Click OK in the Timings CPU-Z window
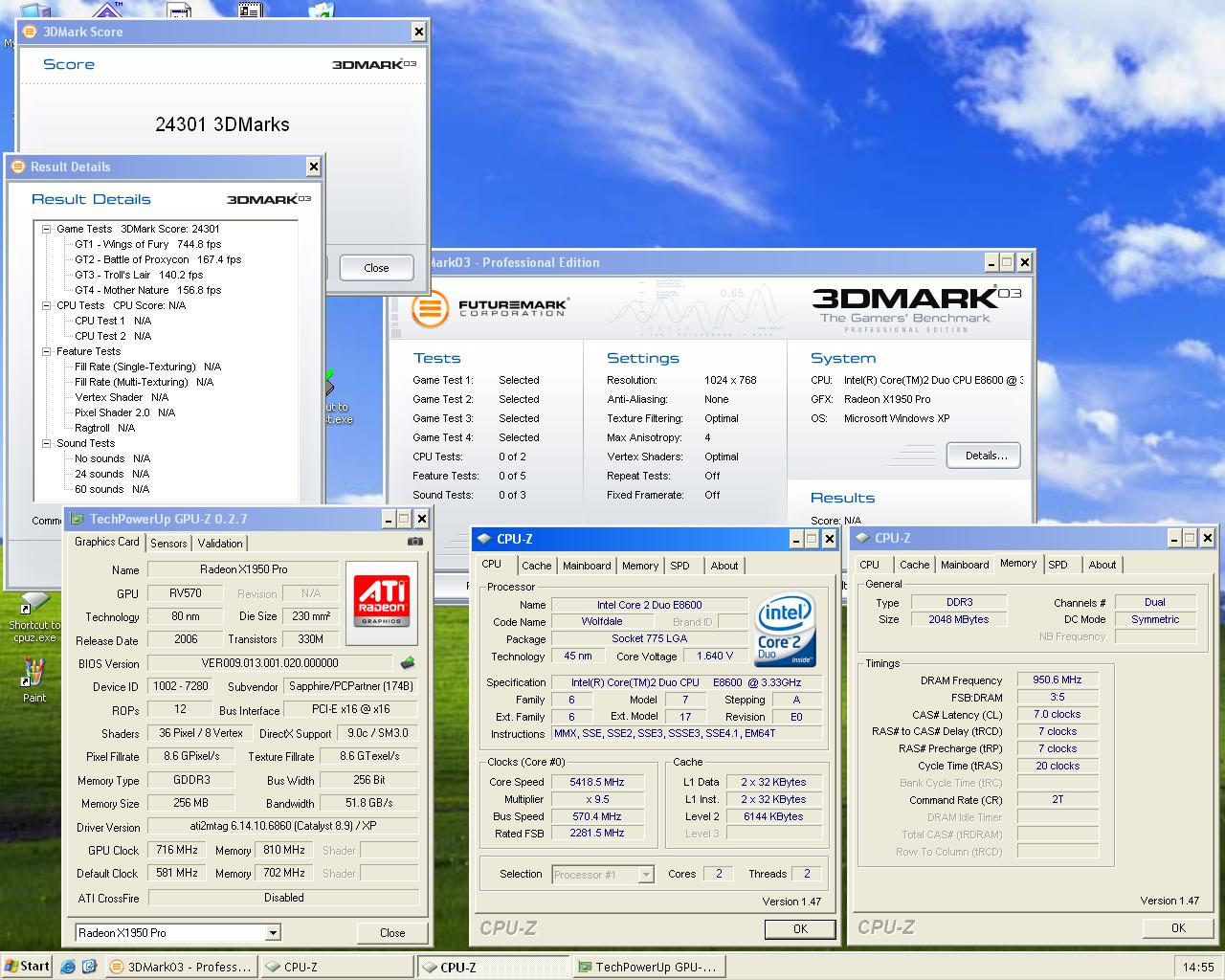The height and width of the screenshot is (980, 1225). tap(1178, 927)
